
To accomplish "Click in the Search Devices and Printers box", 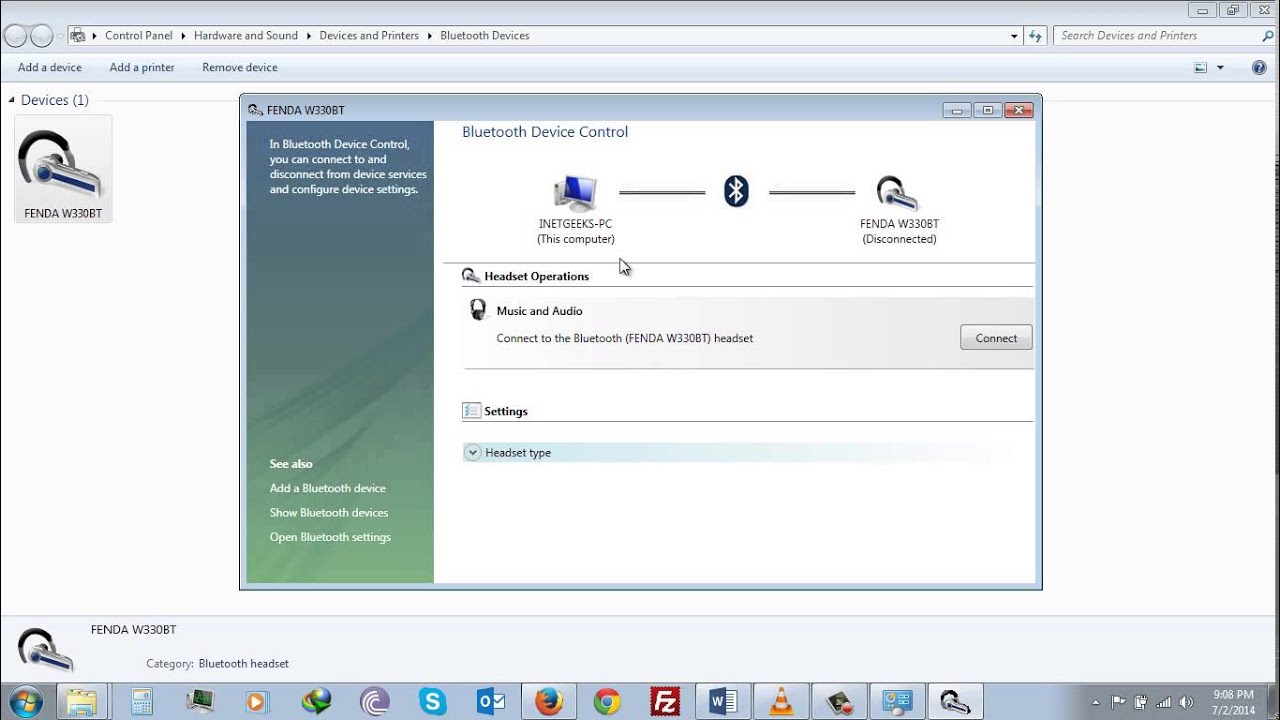I will (x=1158, y=35).
